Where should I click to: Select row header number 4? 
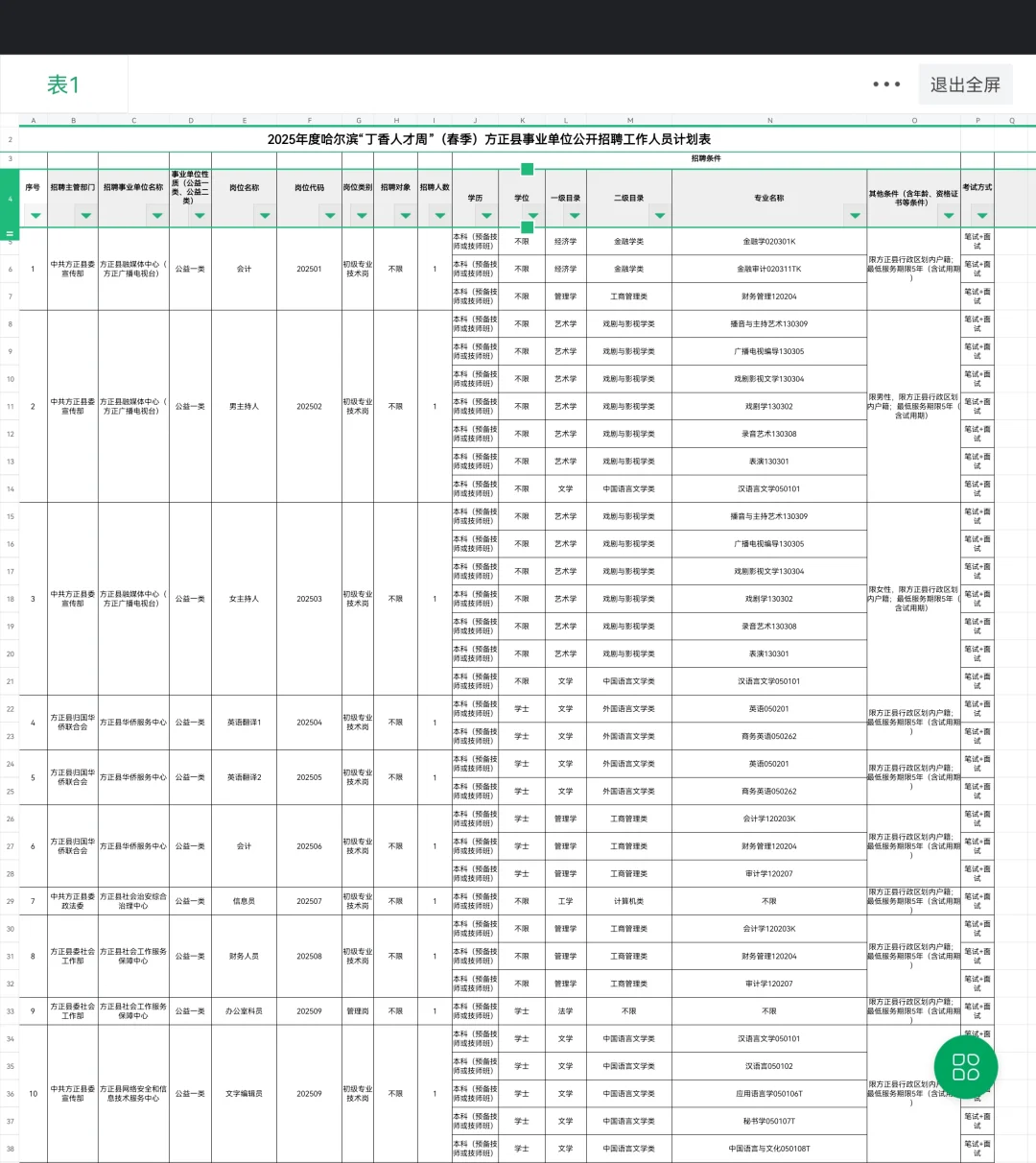click(9, 199)
